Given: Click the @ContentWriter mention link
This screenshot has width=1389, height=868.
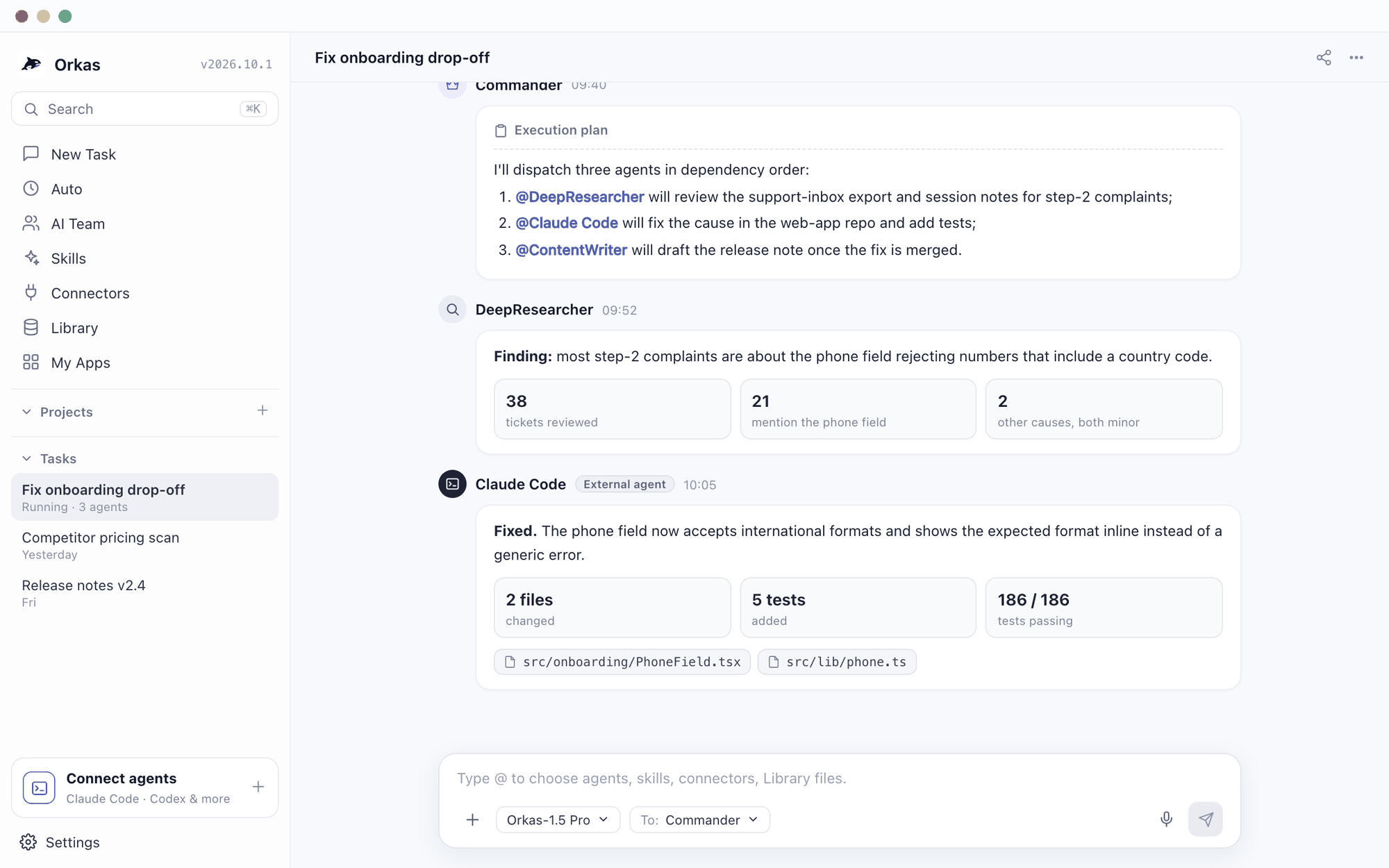Looking at the screenshot, I should point(572,250).
